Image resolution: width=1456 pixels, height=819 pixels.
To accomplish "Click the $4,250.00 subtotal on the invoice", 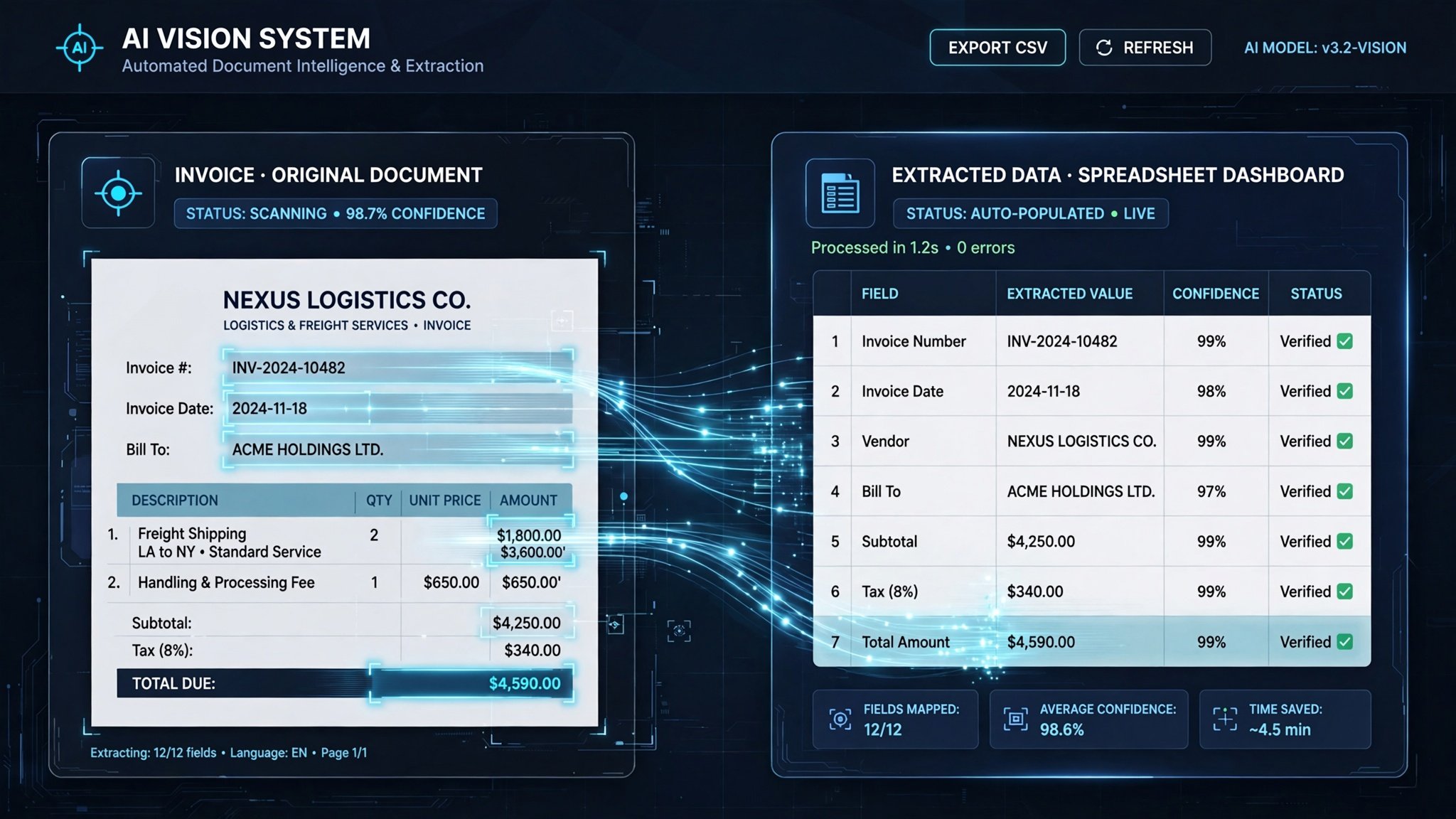I will point(526,623).
